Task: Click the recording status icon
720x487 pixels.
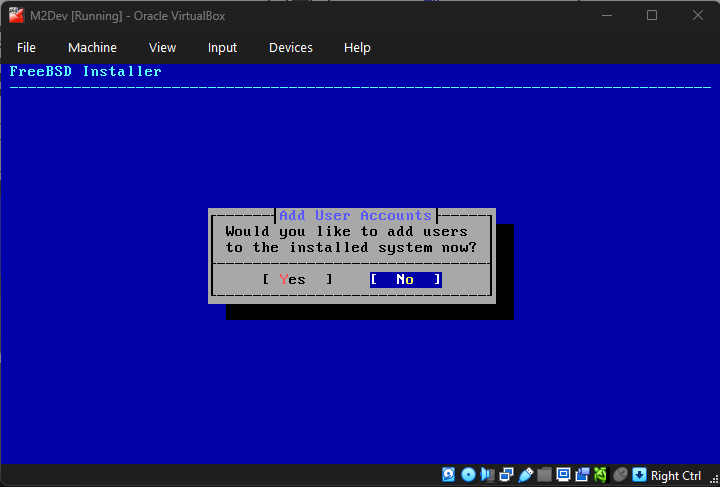Action: pos(582,475)
